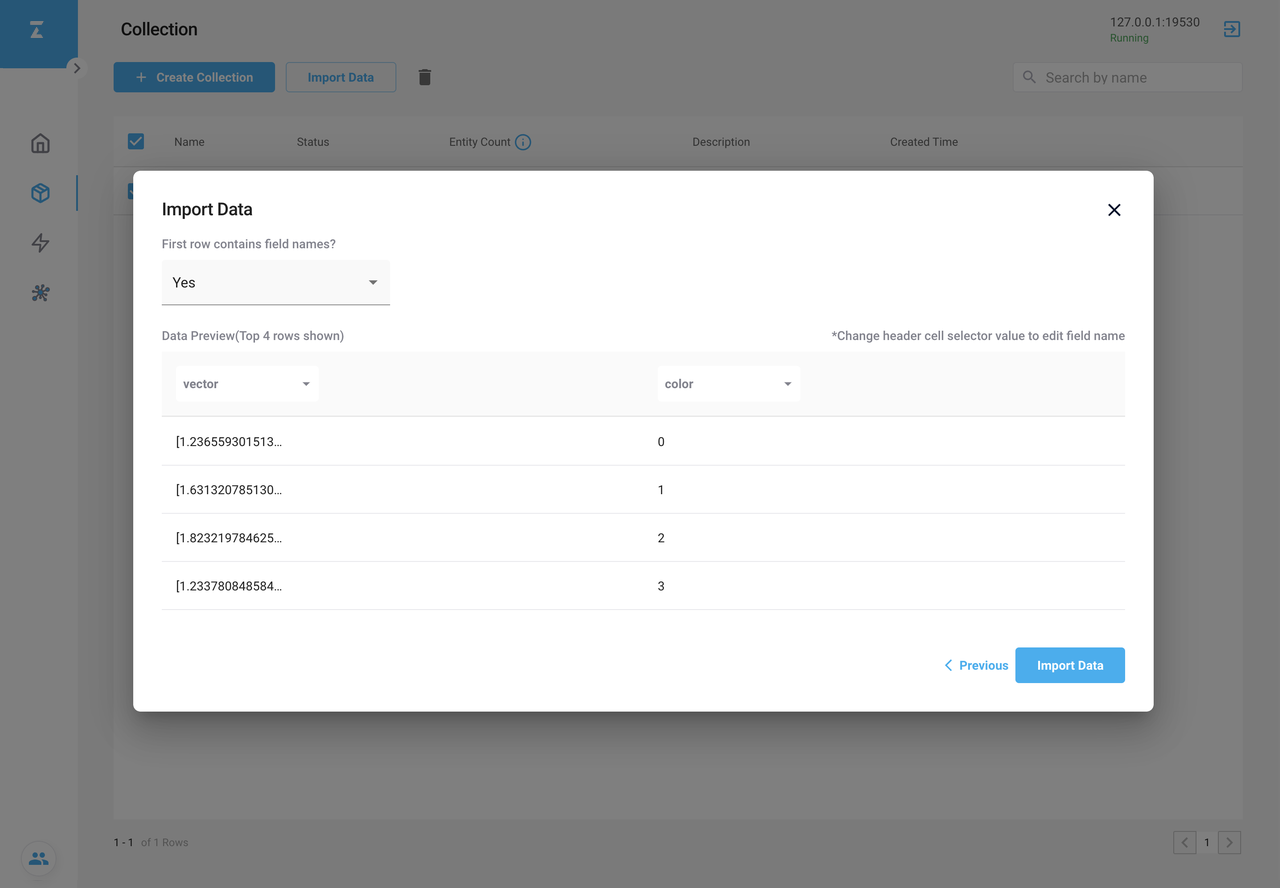This screenshot has height=888, width=1280.
Task: Click the Search by name field
Action: pyautogui.click(x=1137, y=77)
